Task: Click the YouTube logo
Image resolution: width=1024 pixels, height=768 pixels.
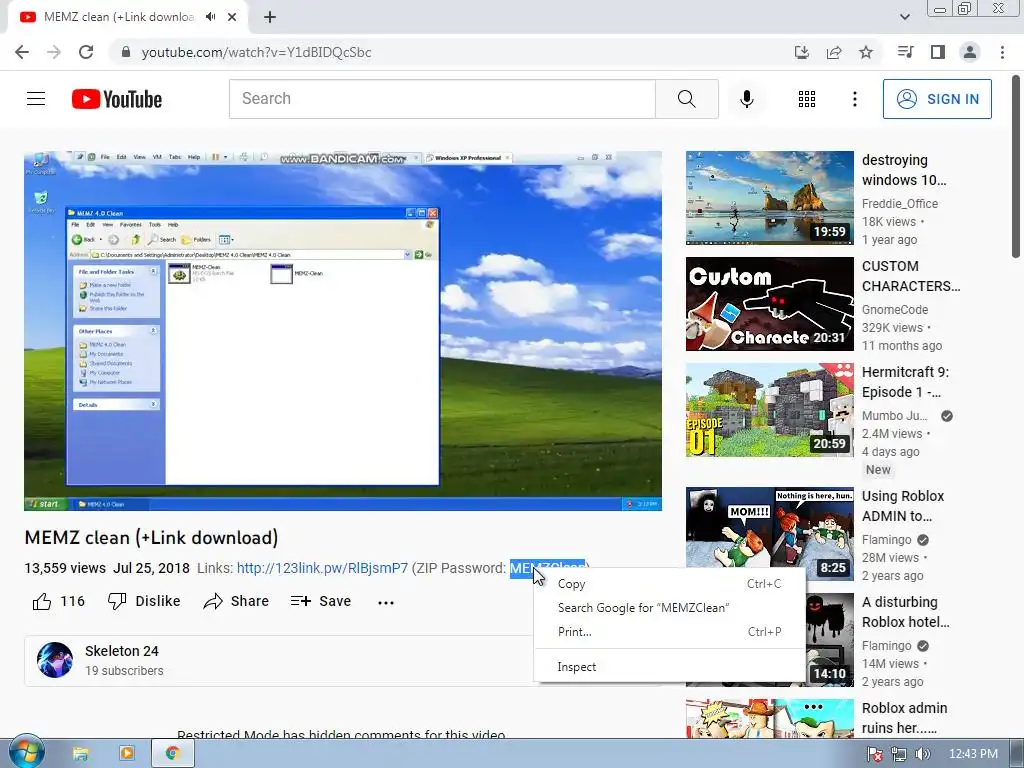Action: [x=117, y=99]
